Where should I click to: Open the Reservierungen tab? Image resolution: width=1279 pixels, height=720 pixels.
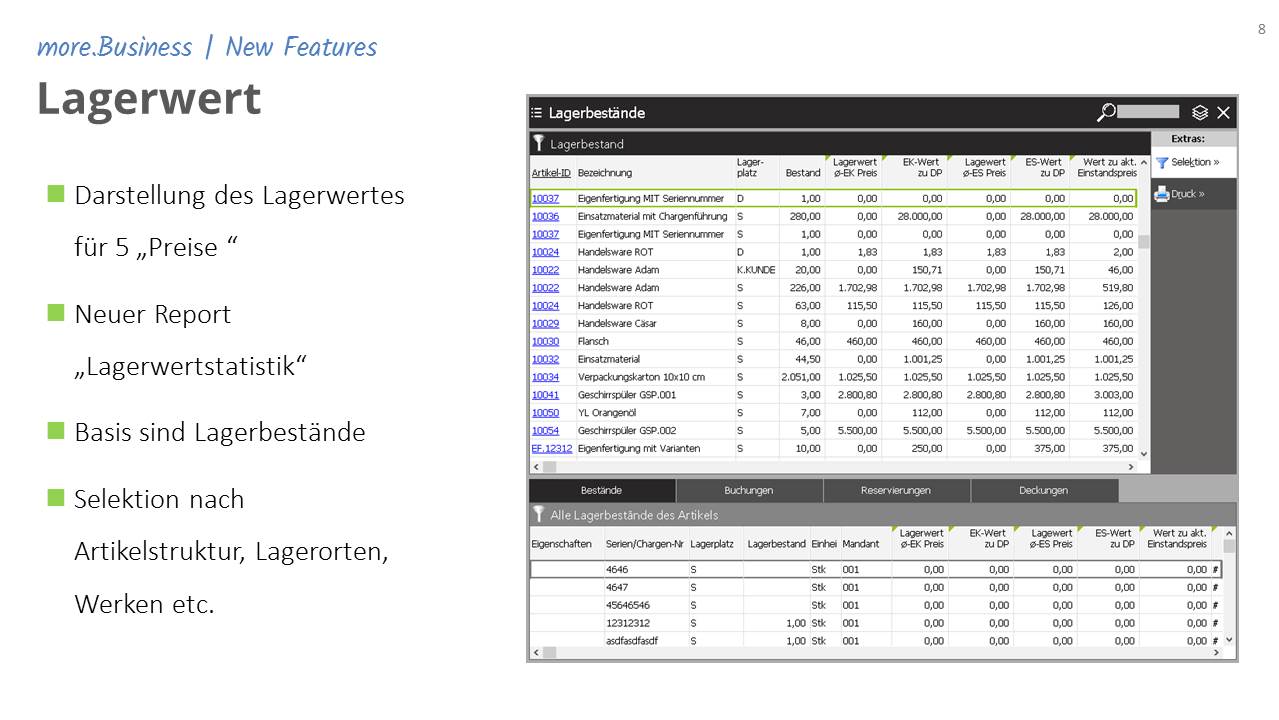click(896, 490)
